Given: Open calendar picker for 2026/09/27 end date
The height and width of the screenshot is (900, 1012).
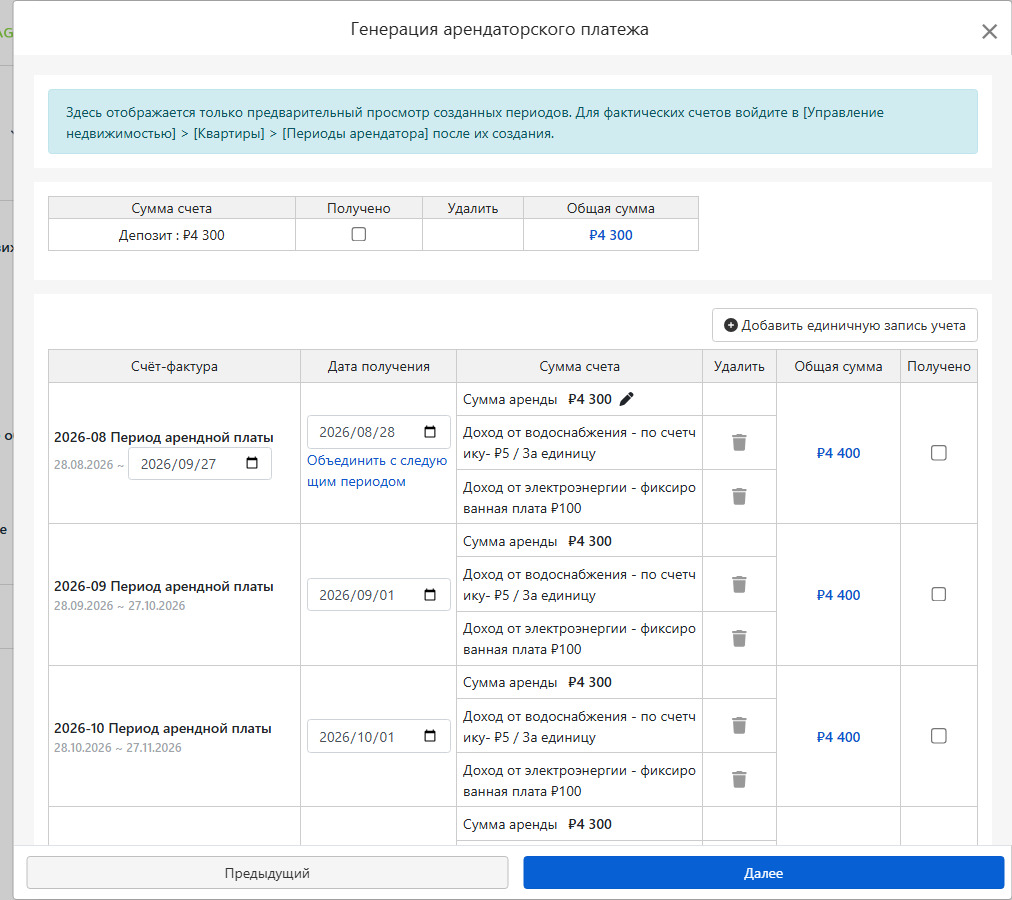Looking at the screenshot, I should pos(252,463).
